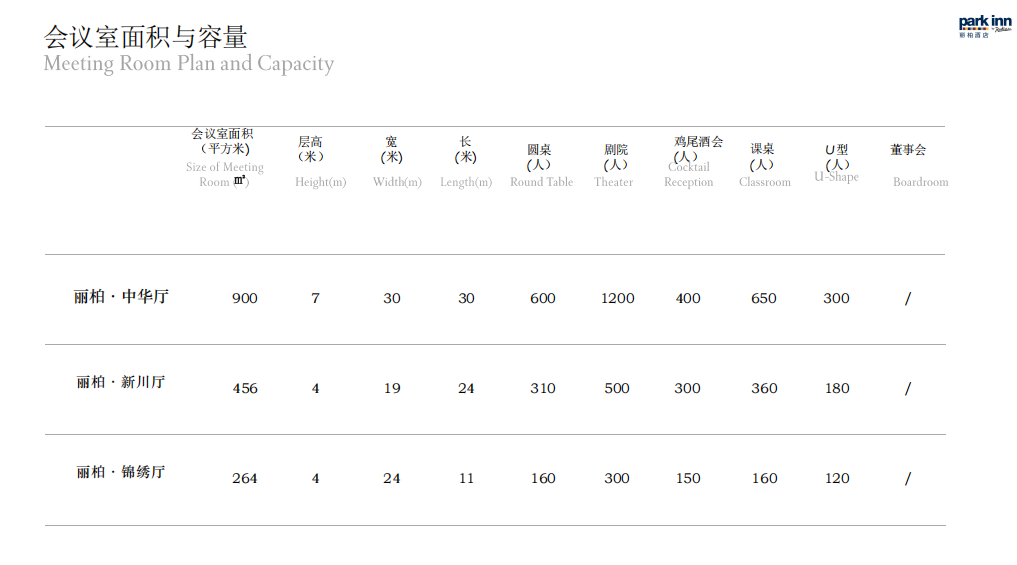Viewport: 1017px width, 565px height.
Task: Click the U-Shape column header
Action: point(836,176)
